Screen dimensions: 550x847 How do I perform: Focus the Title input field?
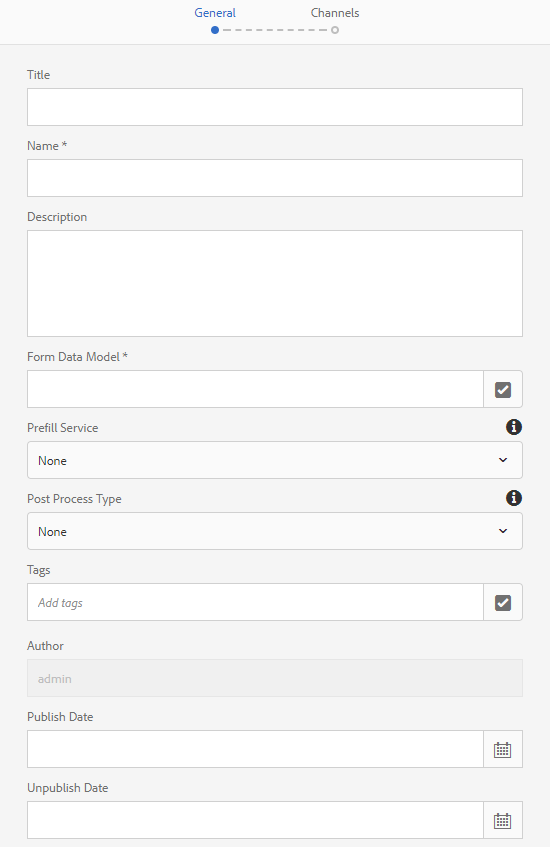(x=275, y=107)
